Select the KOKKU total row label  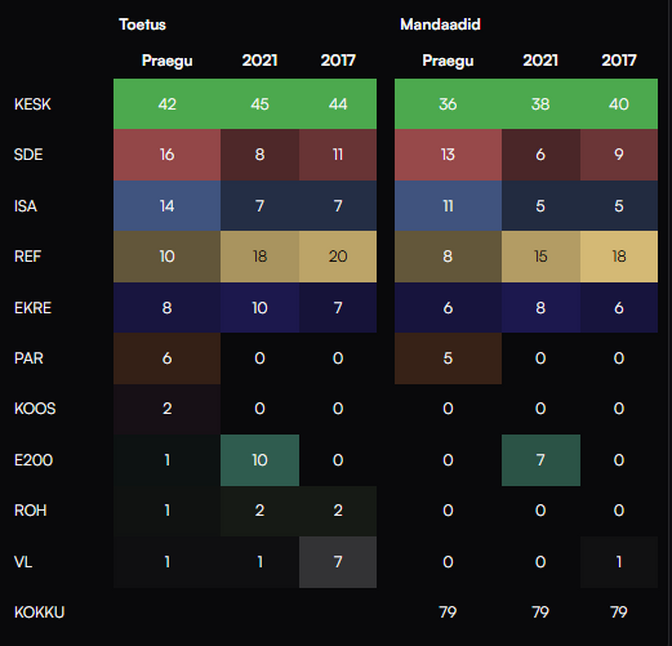point(39,612)
